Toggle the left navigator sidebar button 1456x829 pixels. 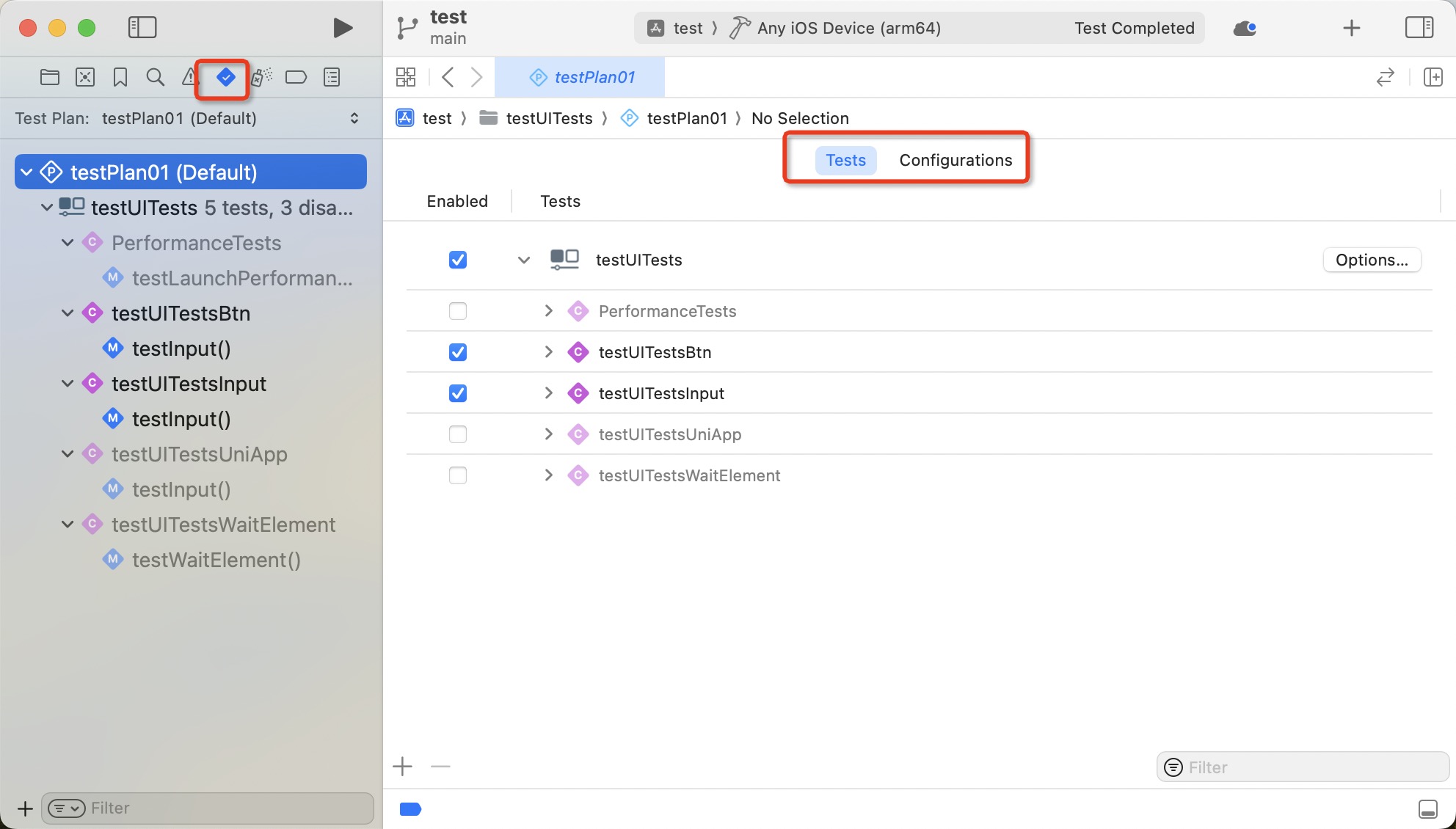(x=142, y=28)
